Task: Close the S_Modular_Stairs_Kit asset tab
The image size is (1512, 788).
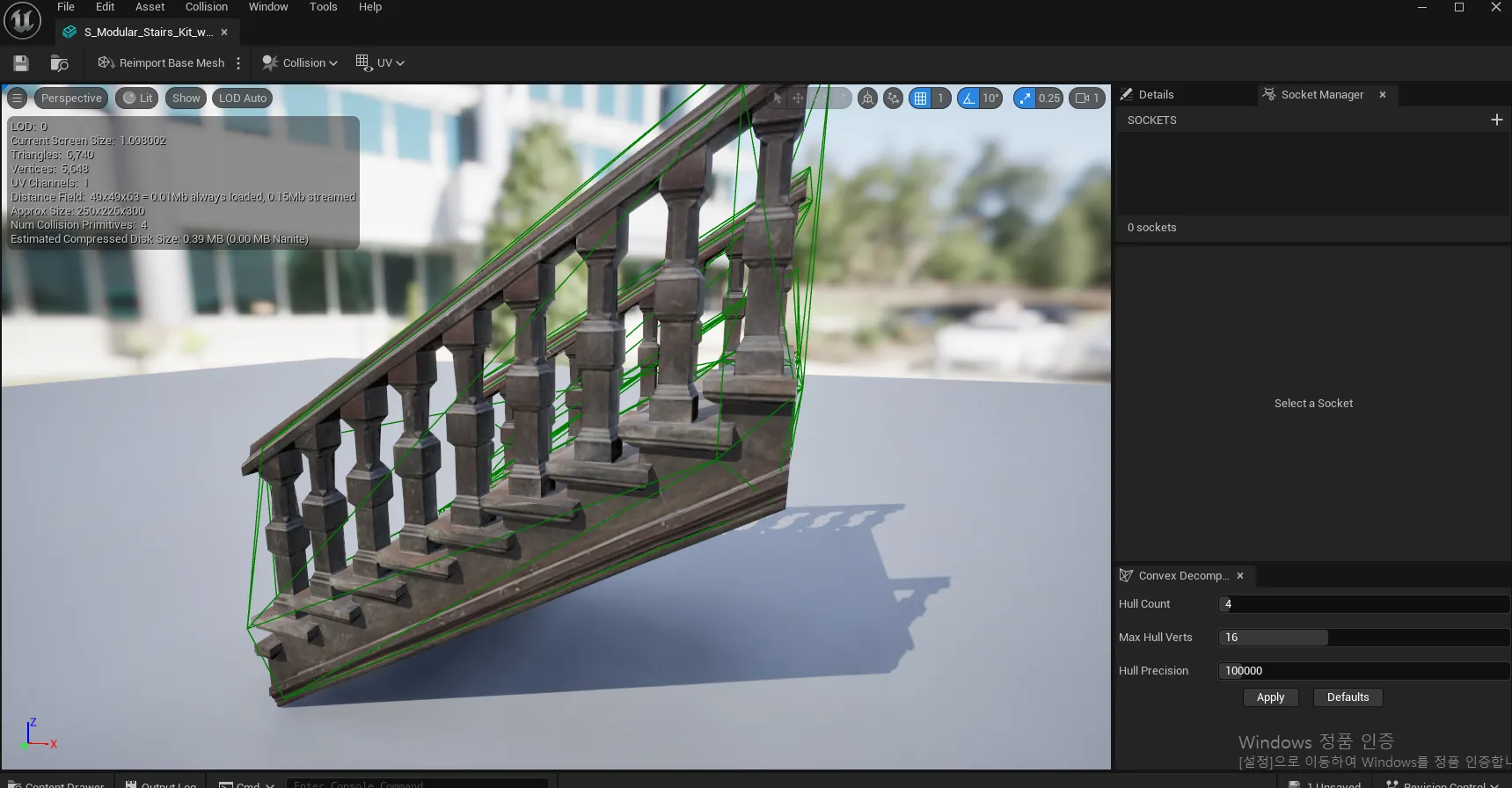Action: [x=224, y=33]
